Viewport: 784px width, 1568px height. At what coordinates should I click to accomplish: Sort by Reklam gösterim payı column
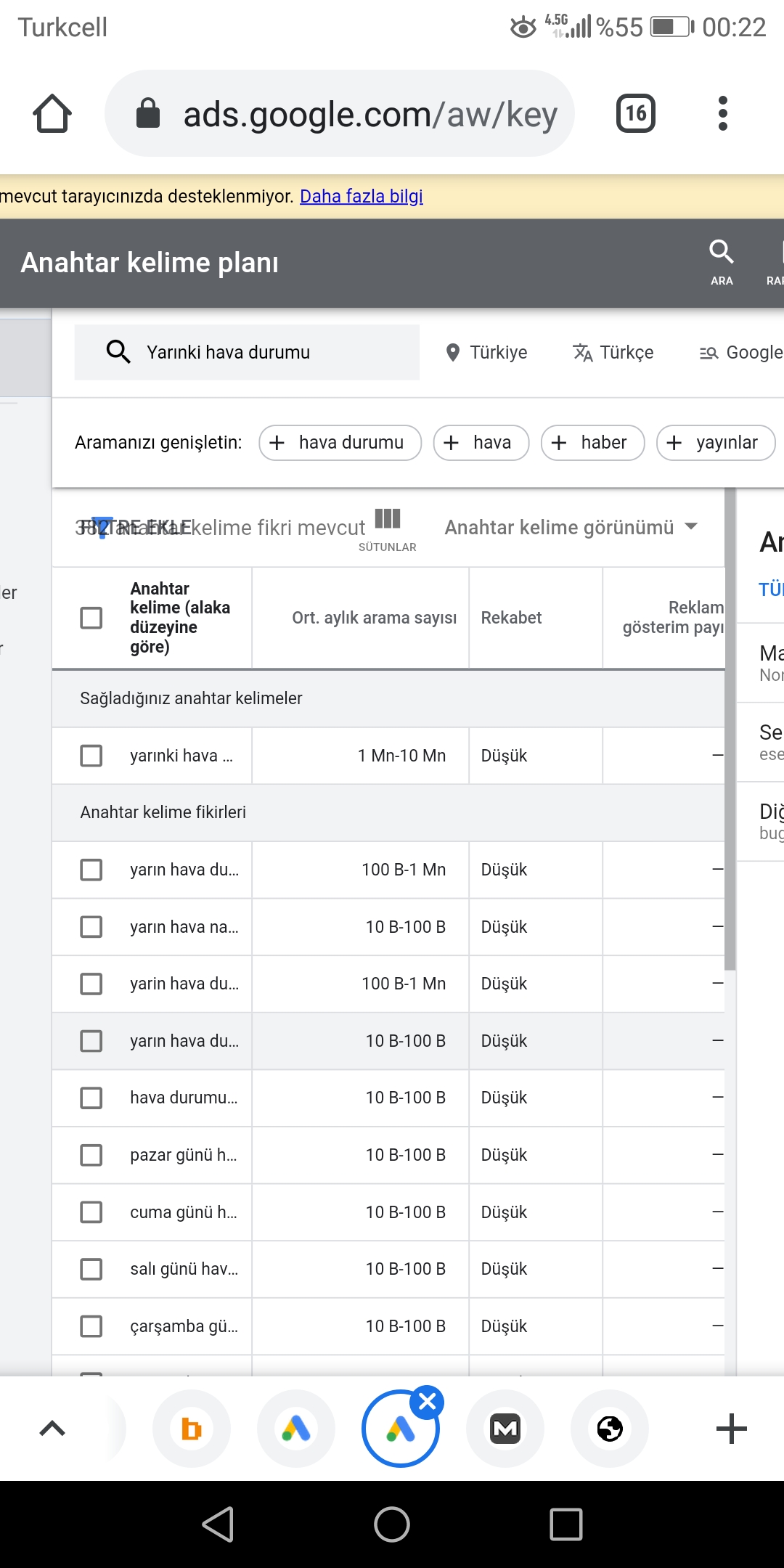pos(673,618)
